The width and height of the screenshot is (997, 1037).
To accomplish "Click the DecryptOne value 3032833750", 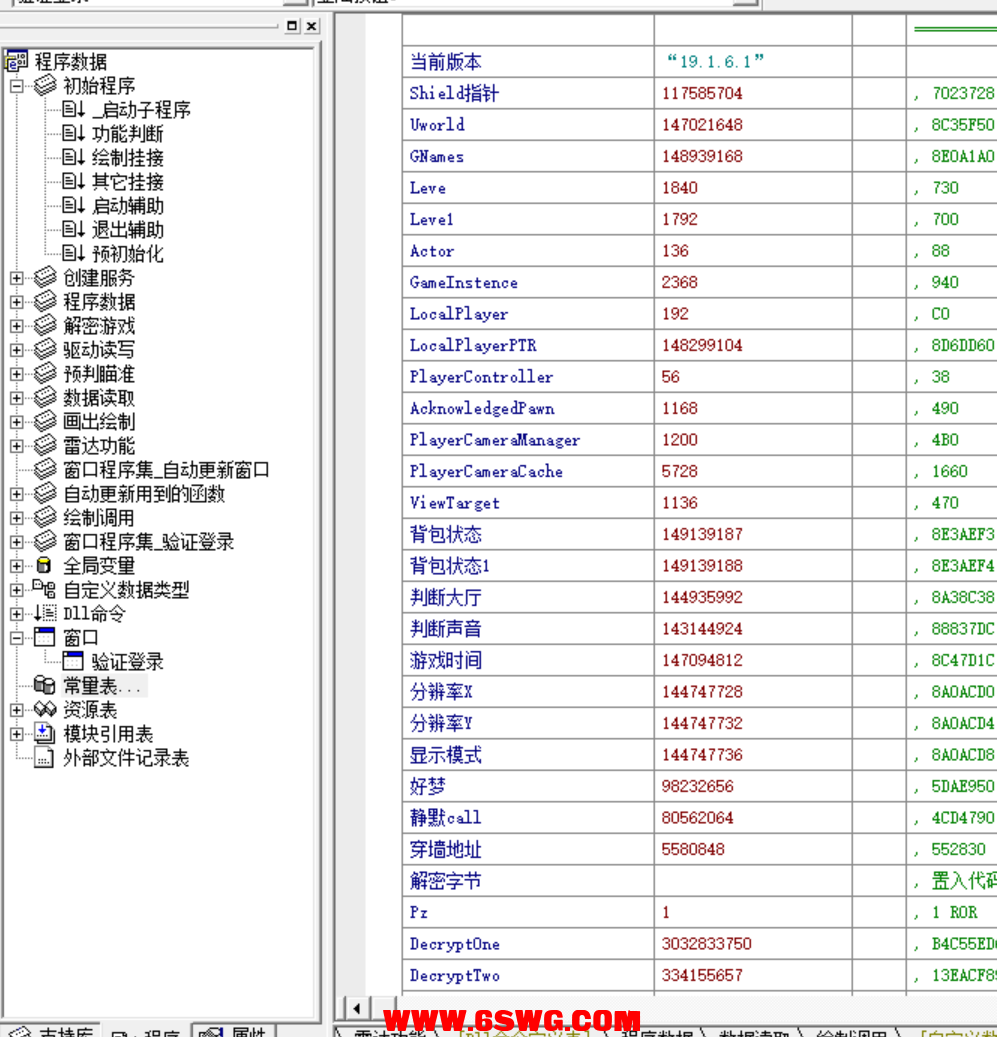I will tap(707, 944).
